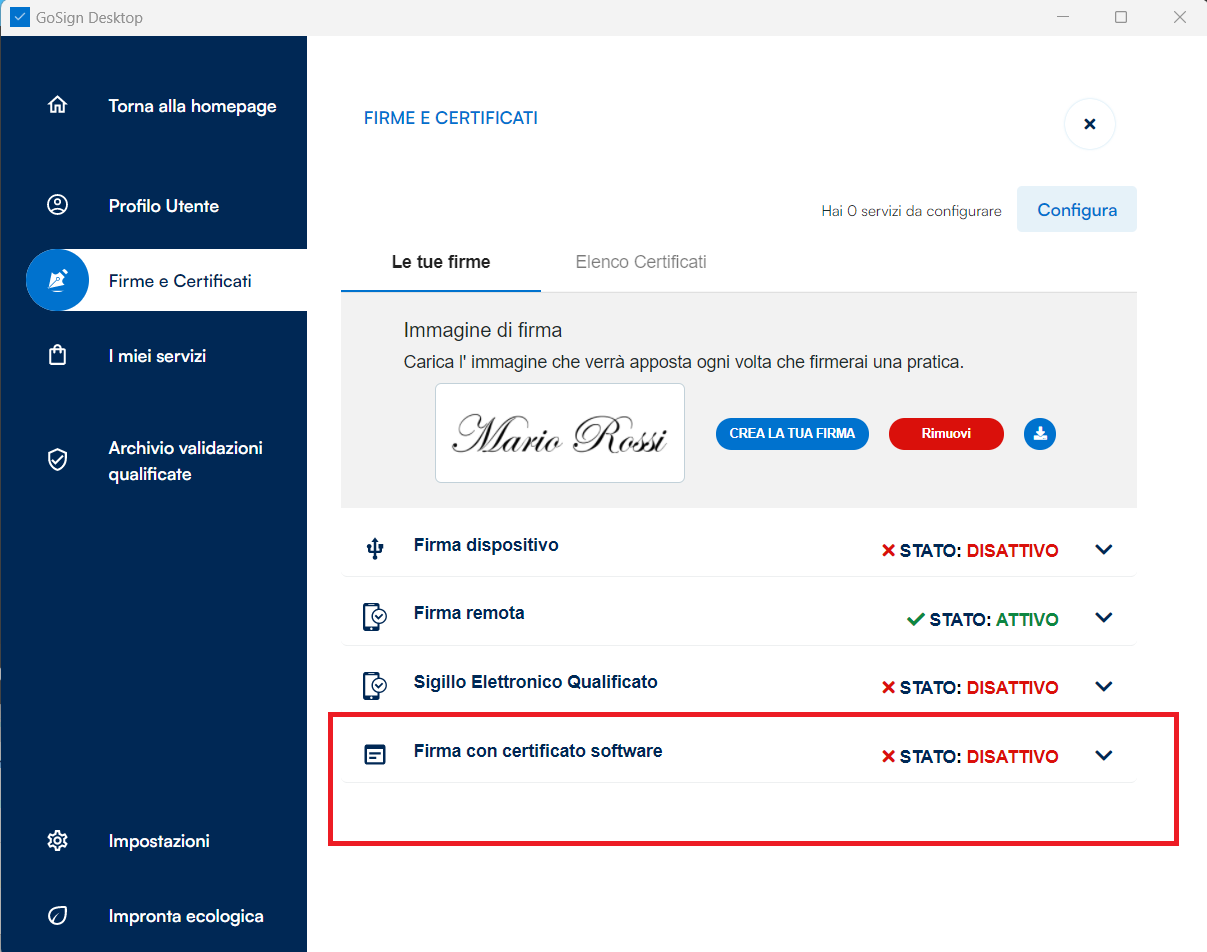
Task: Switch to the Elenco Certificati tab
Action: coord(641,262)
